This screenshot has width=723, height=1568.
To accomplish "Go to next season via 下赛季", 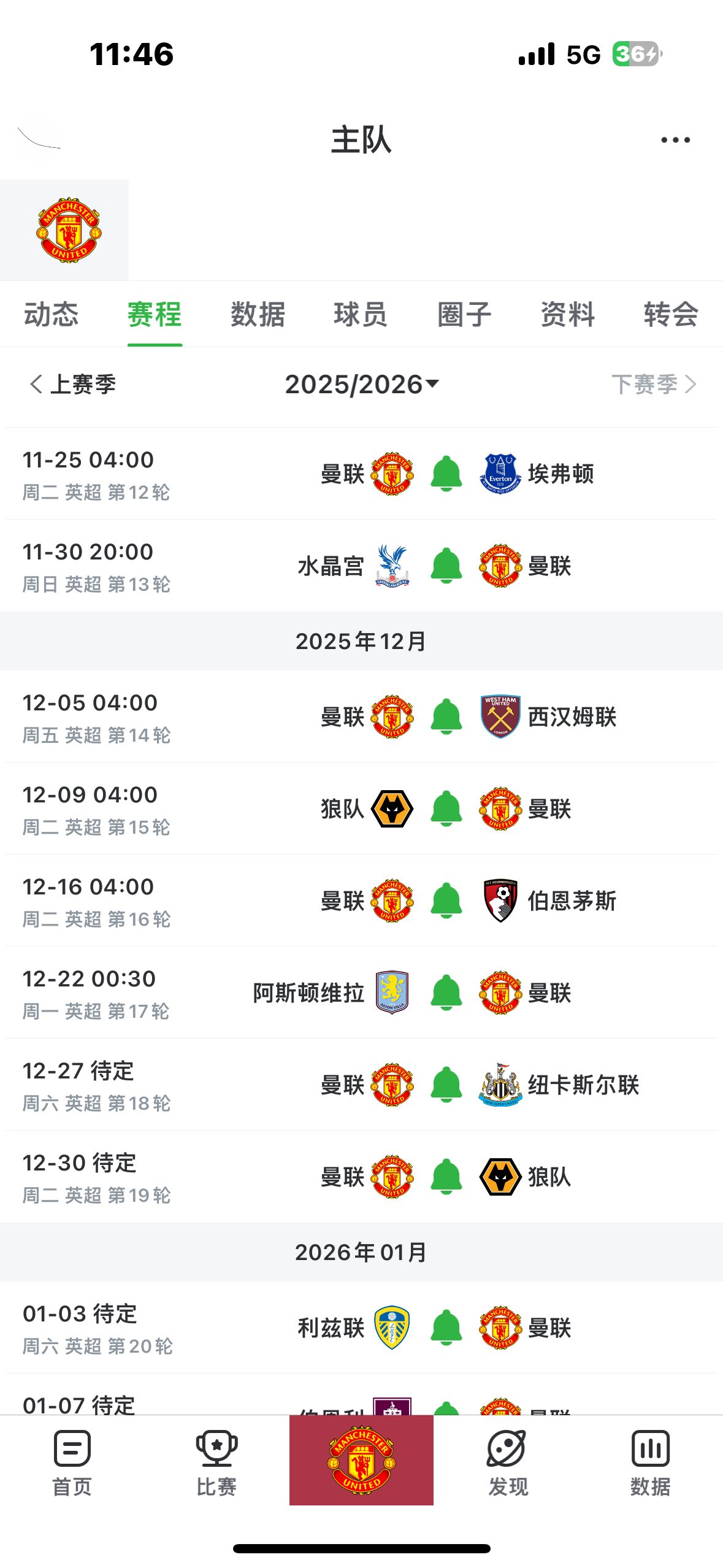I will 654,385.
